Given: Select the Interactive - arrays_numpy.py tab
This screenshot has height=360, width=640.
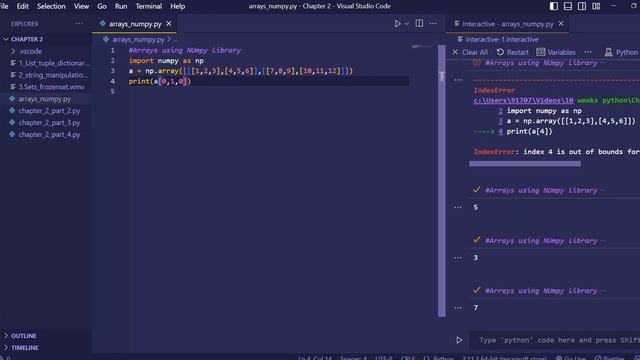Looking at the screenshot, I should coord(507,24).
